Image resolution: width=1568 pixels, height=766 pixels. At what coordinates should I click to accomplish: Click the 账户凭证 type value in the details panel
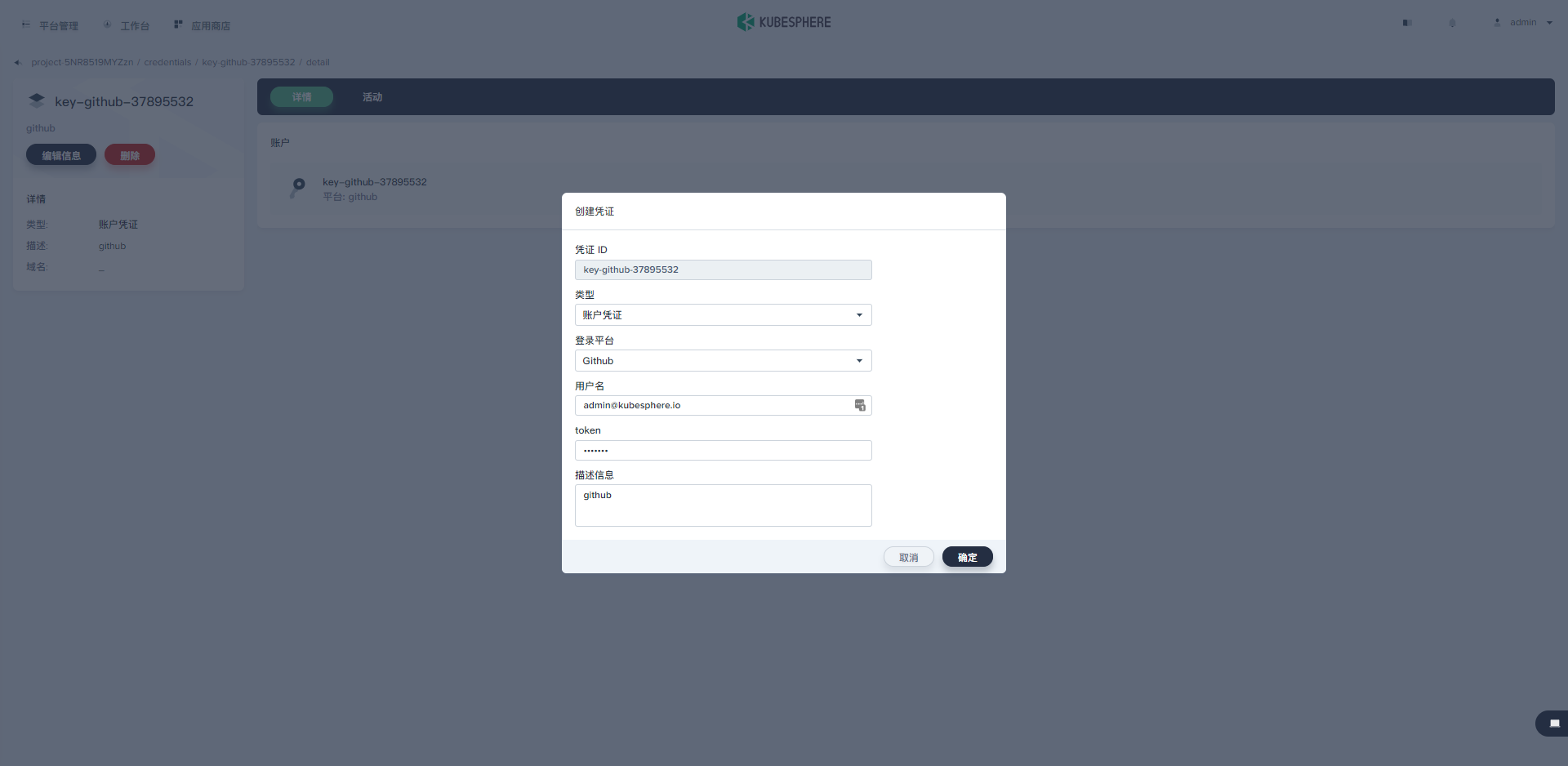[x=118, y=225]
